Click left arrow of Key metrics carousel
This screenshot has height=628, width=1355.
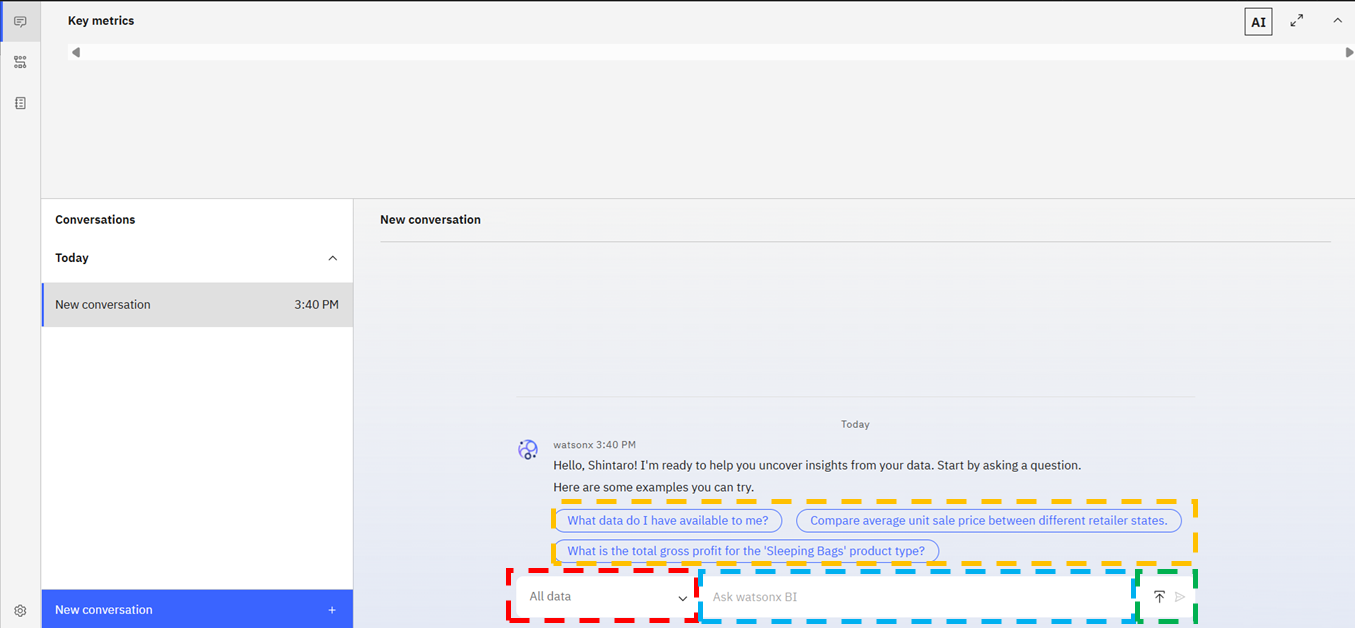[76, 52]
